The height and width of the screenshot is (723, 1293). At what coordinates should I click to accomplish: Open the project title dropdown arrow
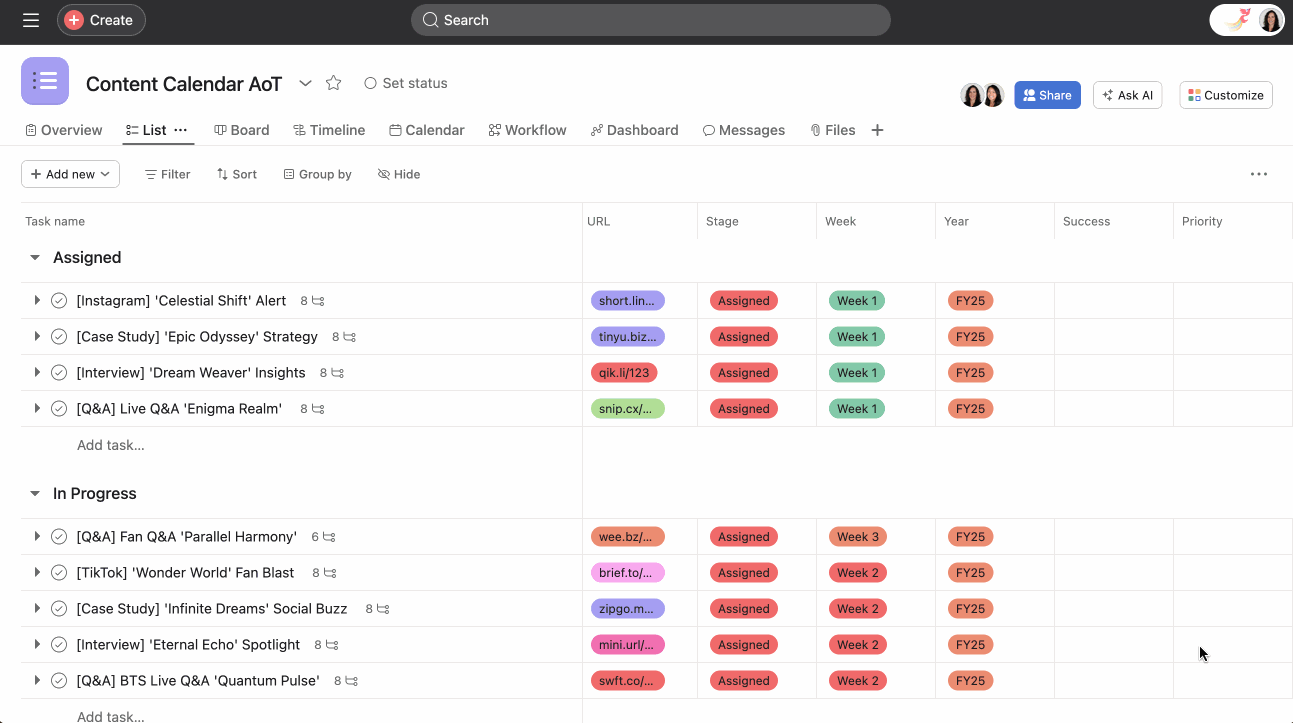pyautogui.click(x=306, y=83)
